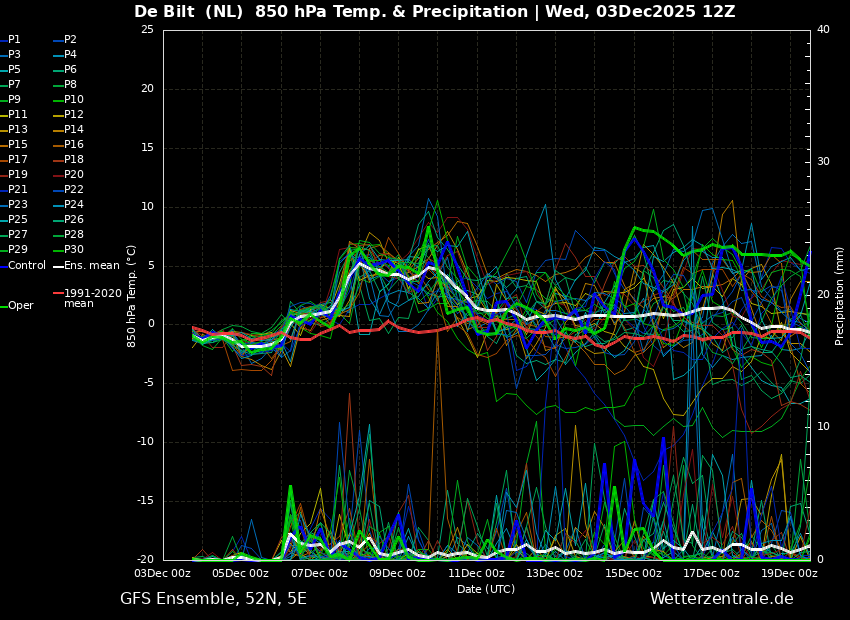Click the Date (UTC) axis title
This screenshot has height=620, width=850.
point(486,589)
